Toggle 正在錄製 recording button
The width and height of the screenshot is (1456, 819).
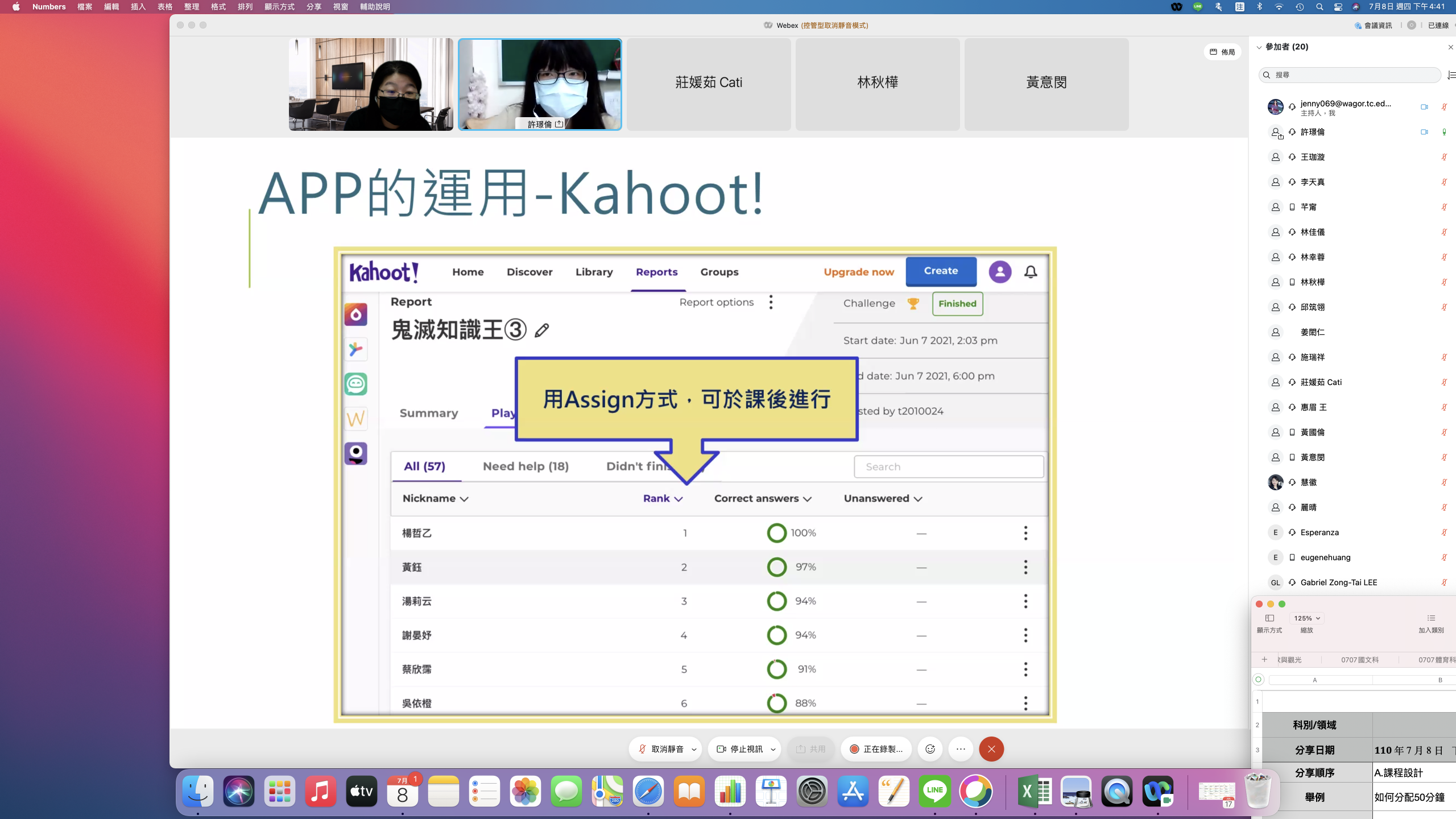point(876,749)
